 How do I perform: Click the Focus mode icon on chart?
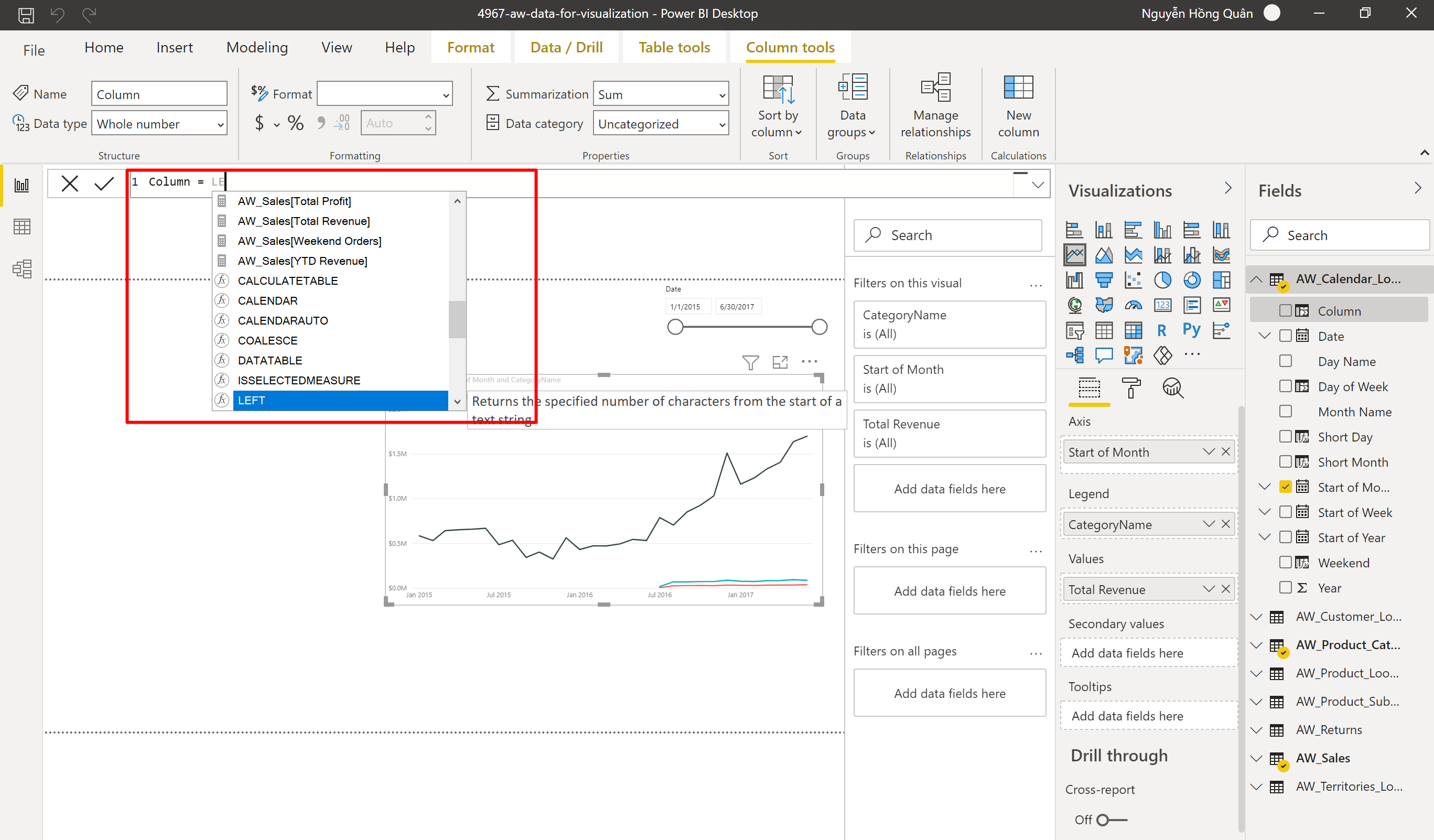click(780, 362)
